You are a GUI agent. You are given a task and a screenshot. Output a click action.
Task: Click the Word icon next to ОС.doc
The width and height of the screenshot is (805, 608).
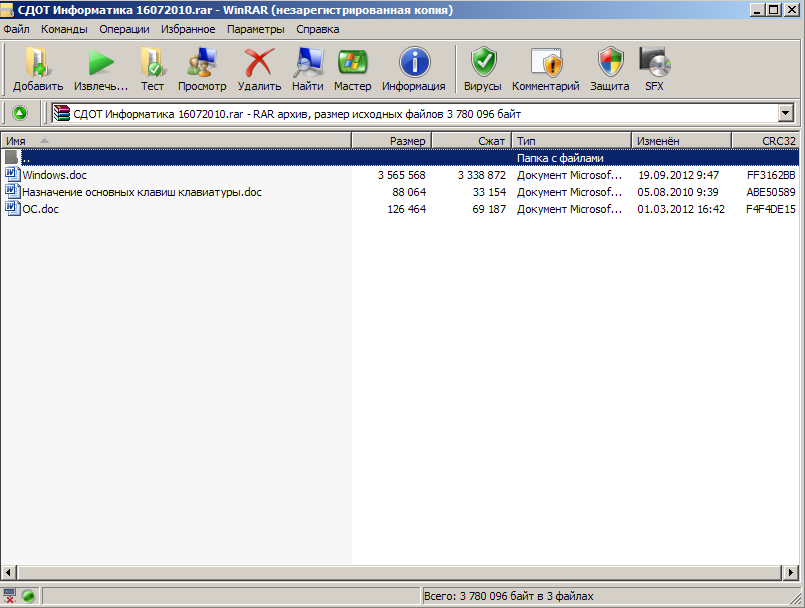[12, 208]
